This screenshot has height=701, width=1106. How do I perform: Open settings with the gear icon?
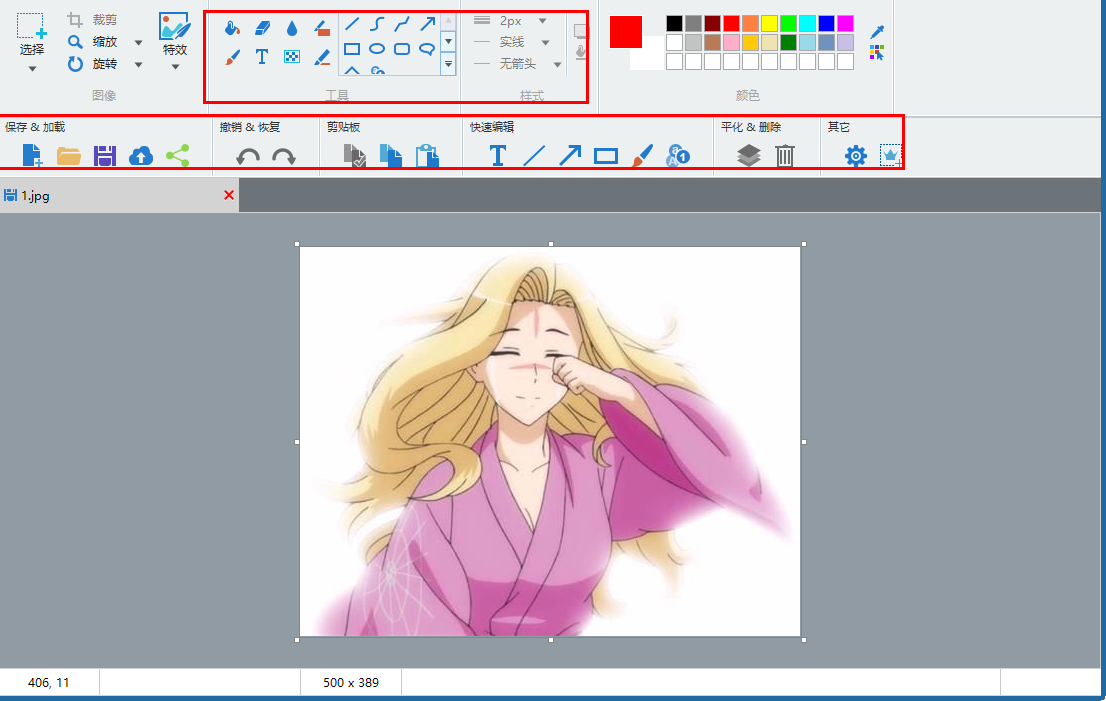pyautogui.click(x=856, y=156)
